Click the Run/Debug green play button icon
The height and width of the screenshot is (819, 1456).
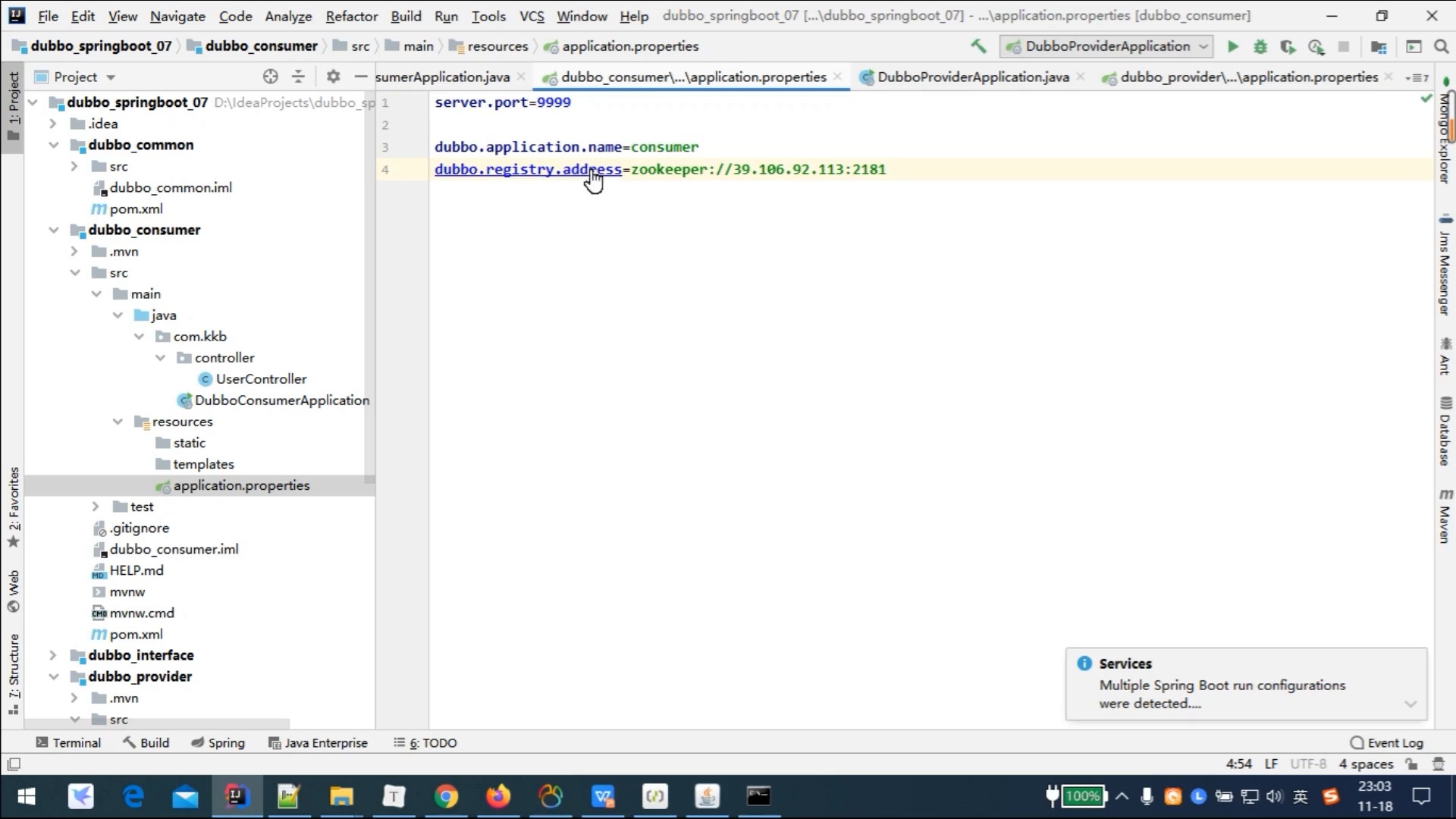click(x=1232, y=46)
